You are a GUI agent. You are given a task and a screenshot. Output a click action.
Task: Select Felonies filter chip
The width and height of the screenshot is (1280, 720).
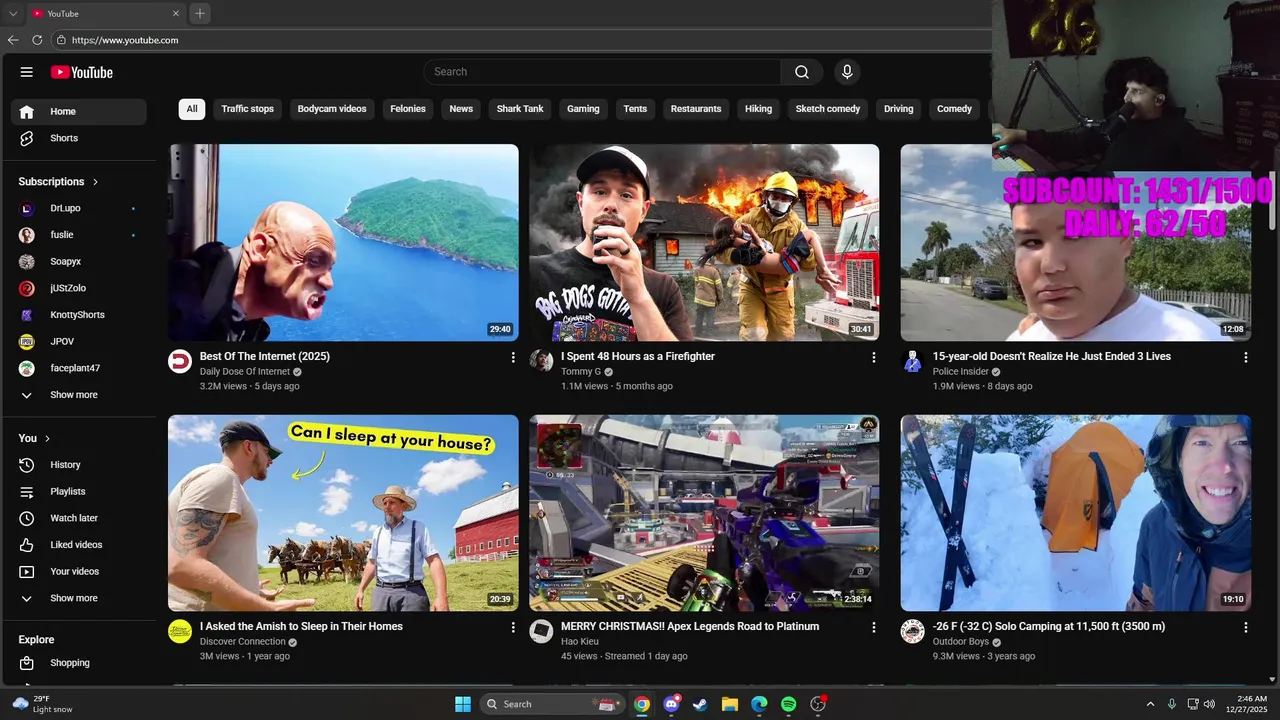tap(408, 109)
